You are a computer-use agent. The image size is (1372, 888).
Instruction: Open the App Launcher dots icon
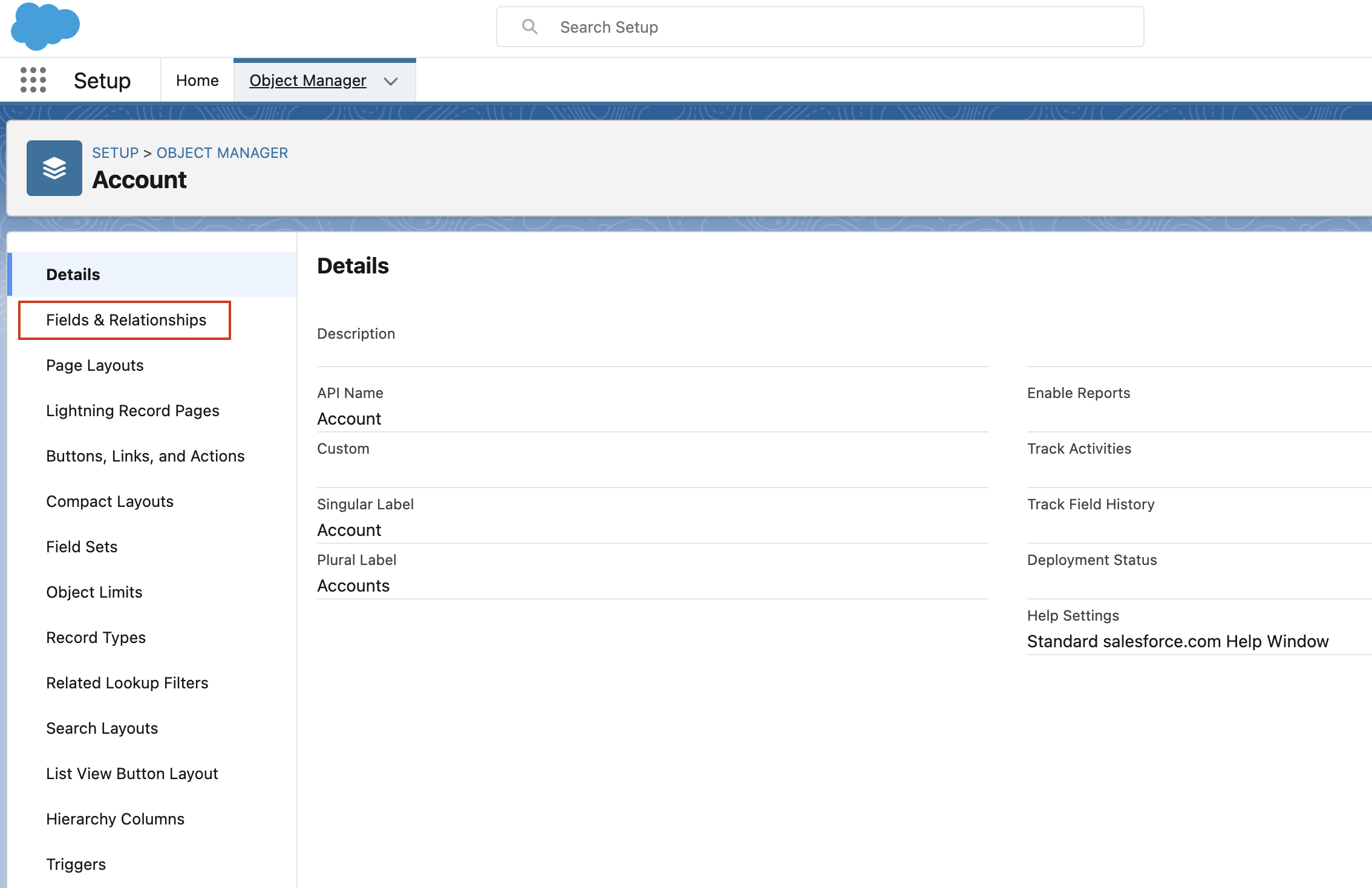click(x=33, y=80)
